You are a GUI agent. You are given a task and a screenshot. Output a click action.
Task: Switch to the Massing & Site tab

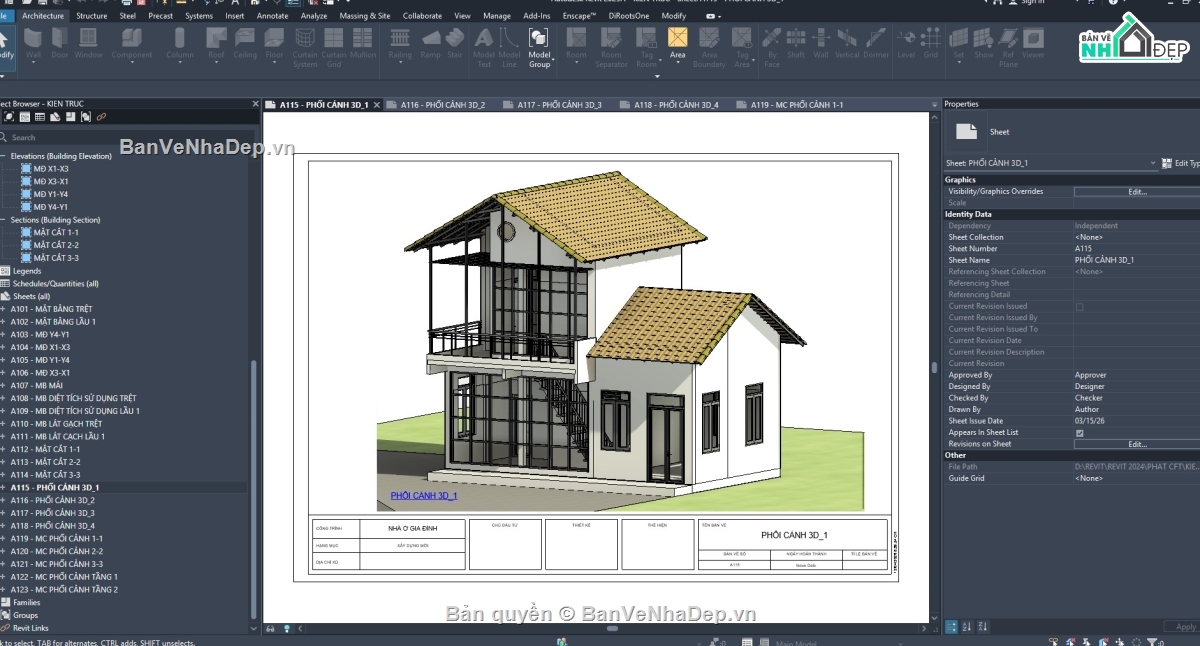pos(365,16)
